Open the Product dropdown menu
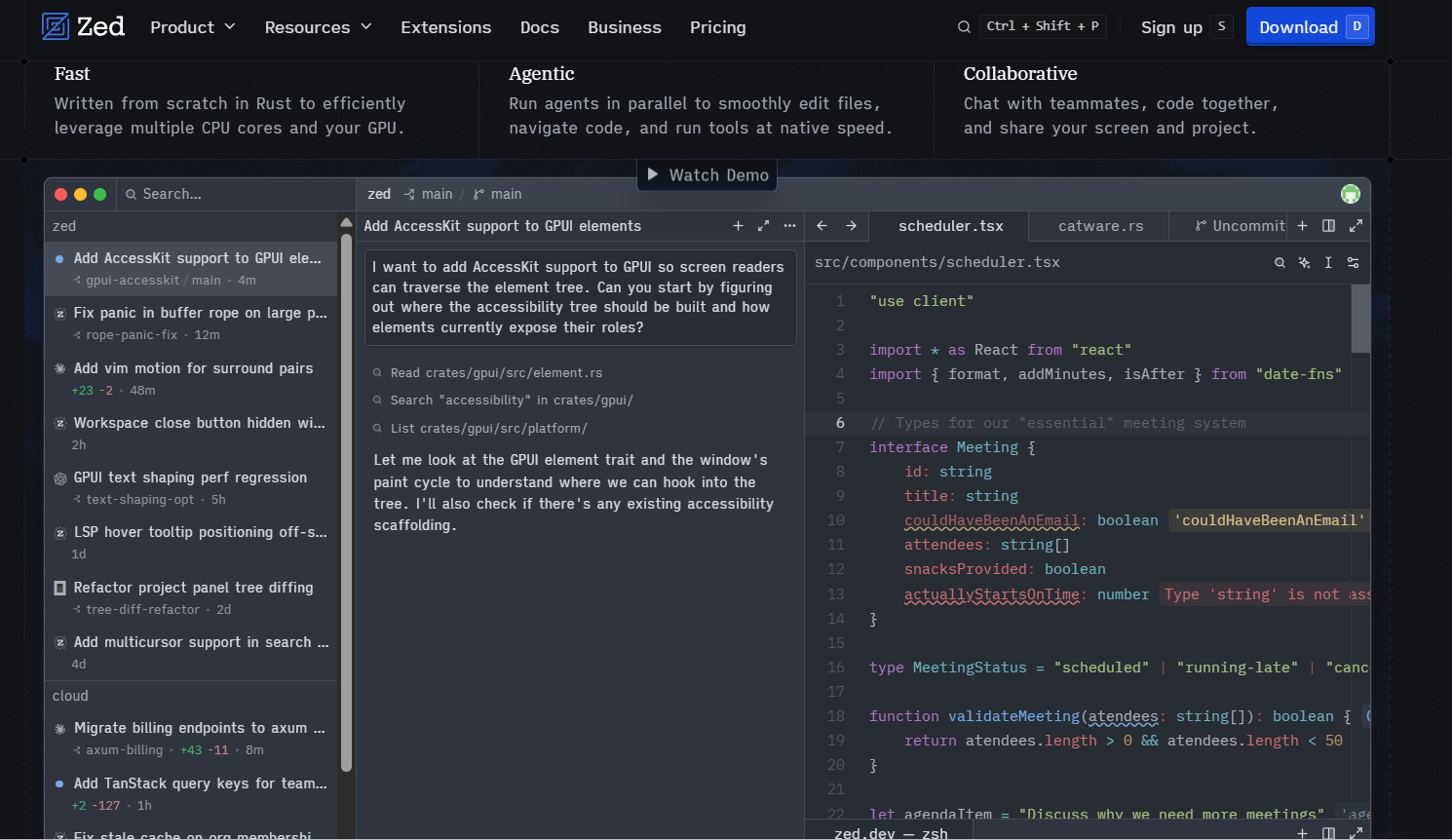Screen dimensions: 1452x840 pos(193,27)
